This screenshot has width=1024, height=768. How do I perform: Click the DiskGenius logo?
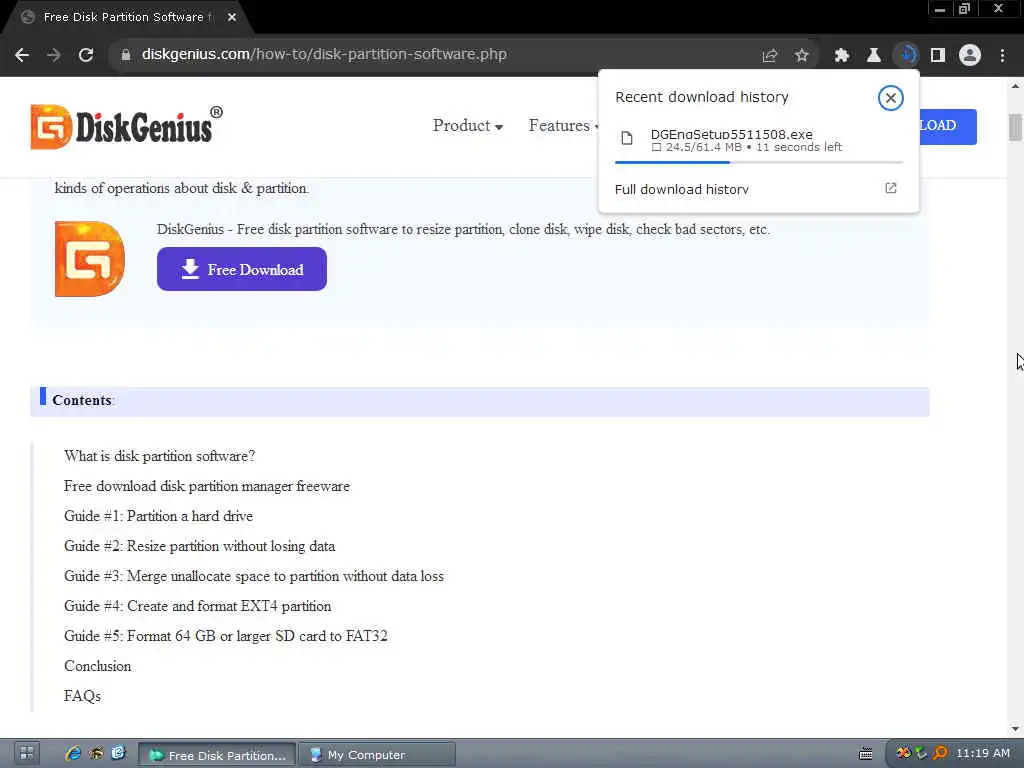(126, 126)
